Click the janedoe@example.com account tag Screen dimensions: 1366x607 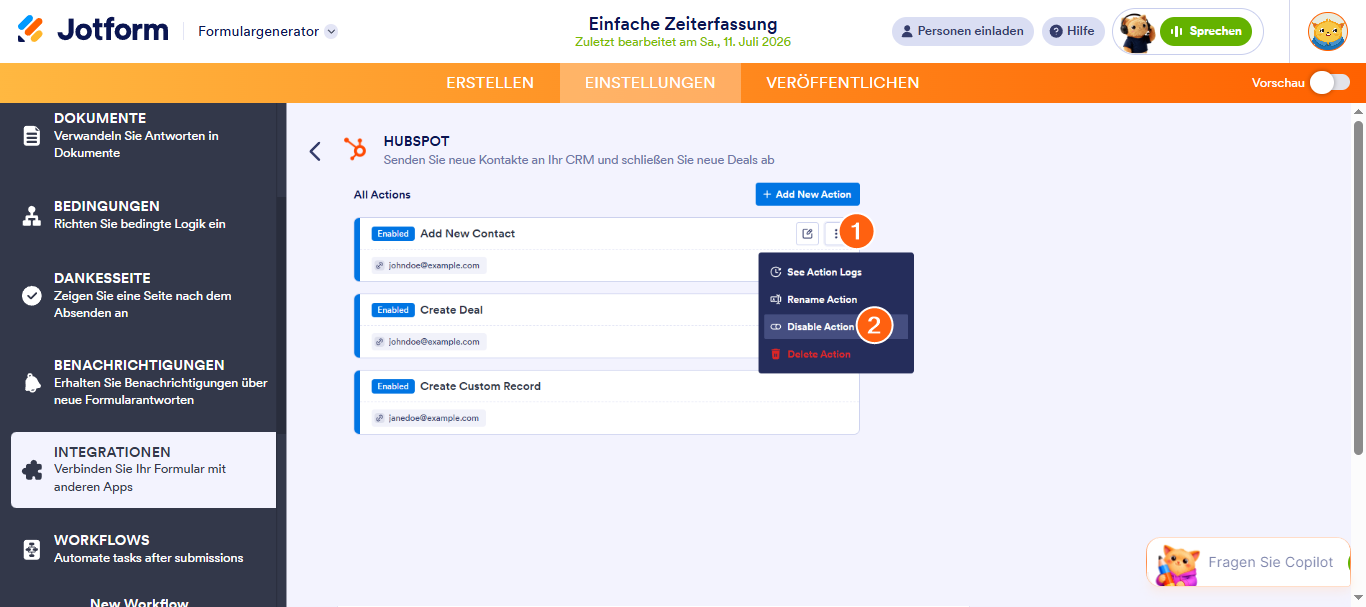coord(429,418)
